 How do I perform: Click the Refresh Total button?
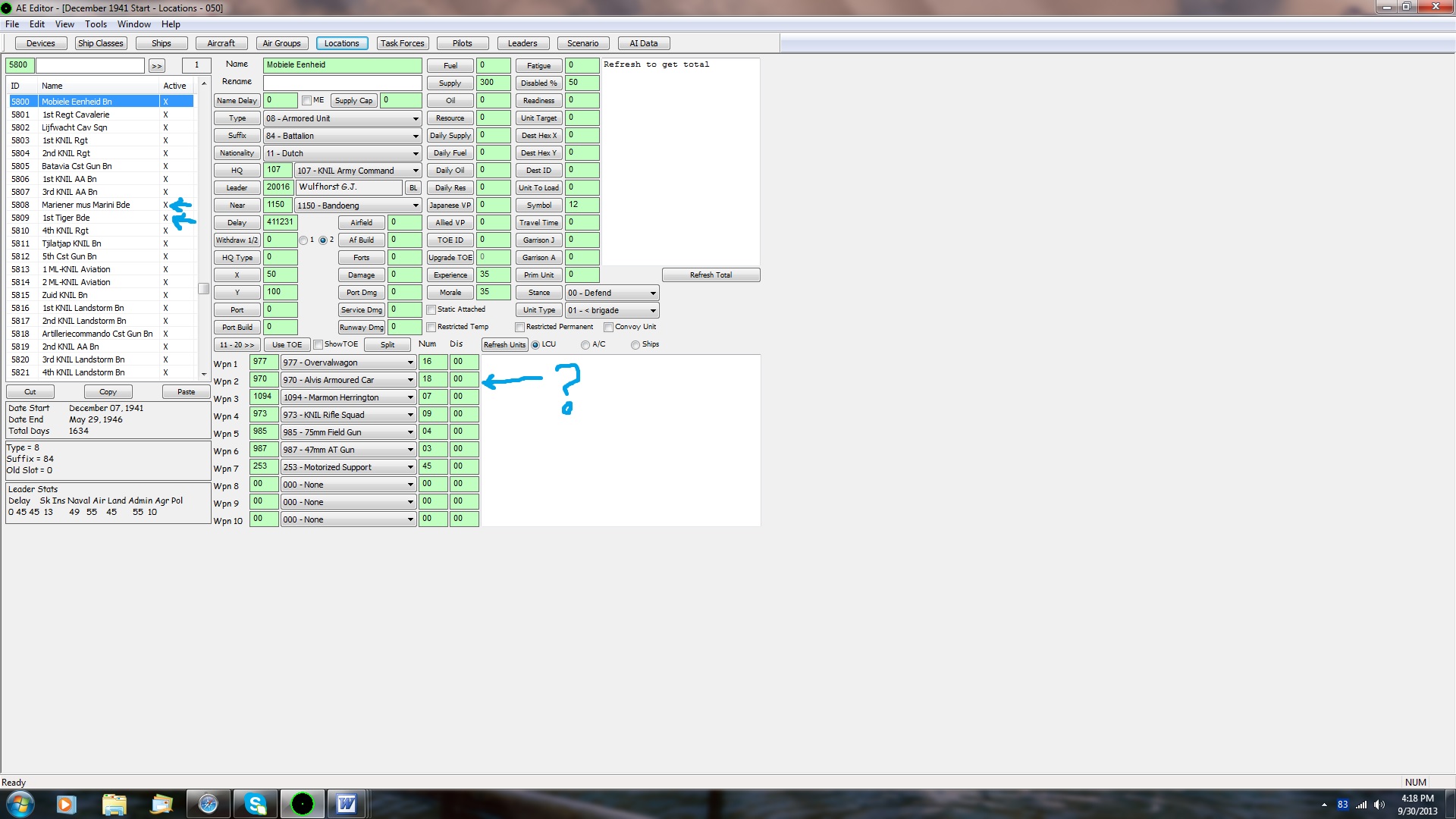(711, 275)
